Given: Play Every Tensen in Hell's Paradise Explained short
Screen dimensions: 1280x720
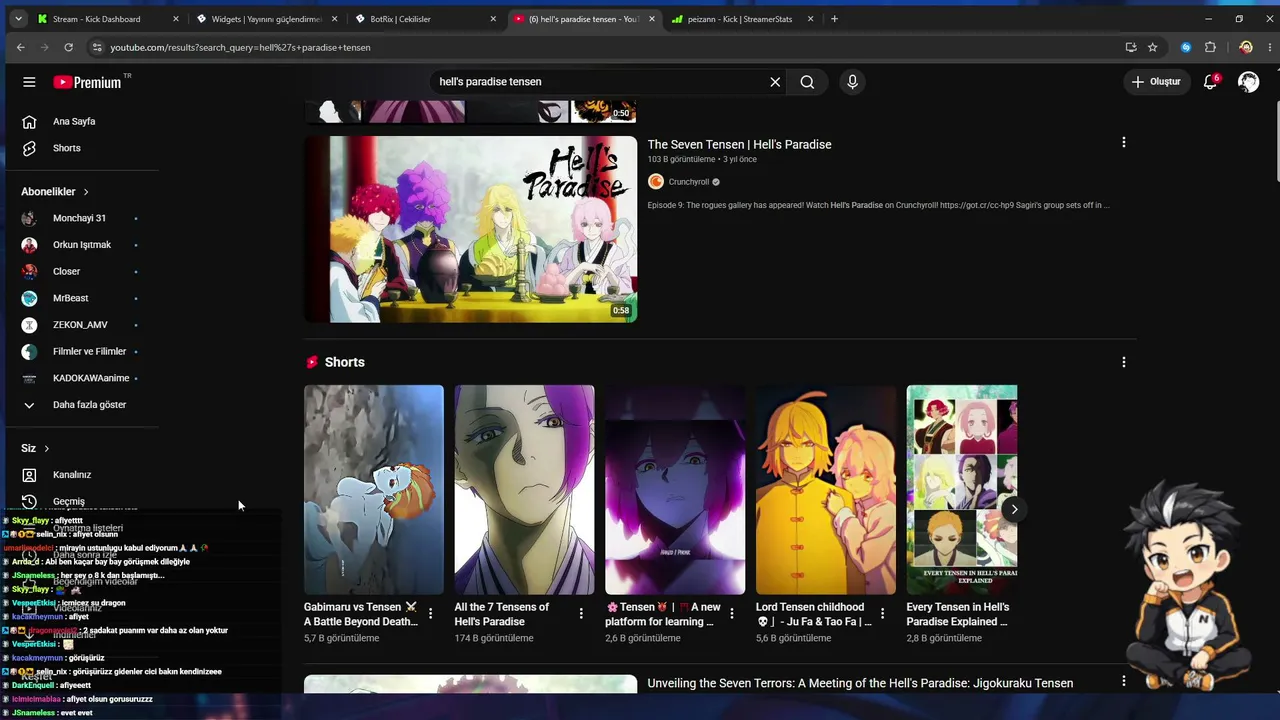Looking at the screenshot, I should pos(962,490).
